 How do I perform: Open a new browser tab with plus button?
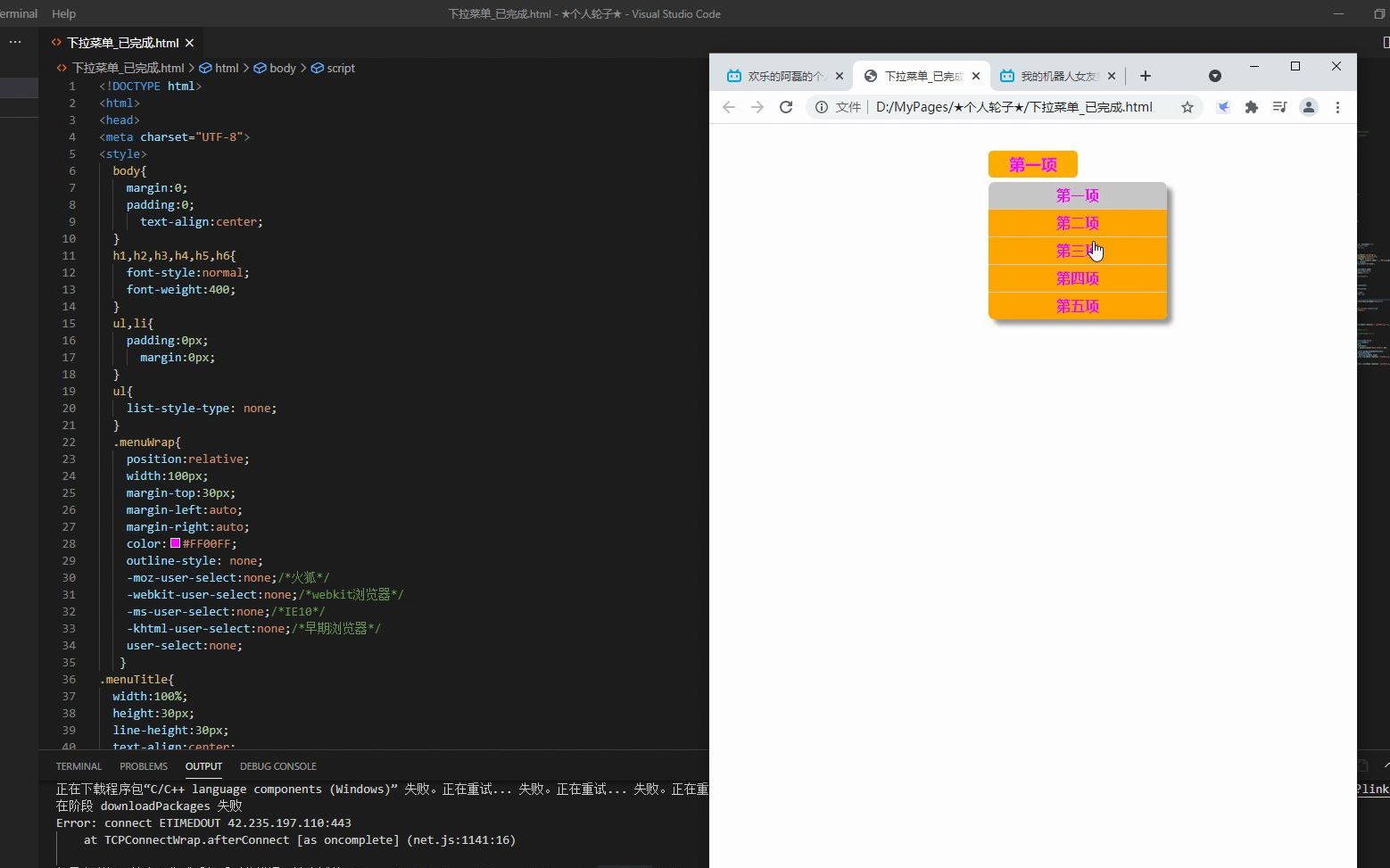pyautogui.click(x=1145, y=76)
